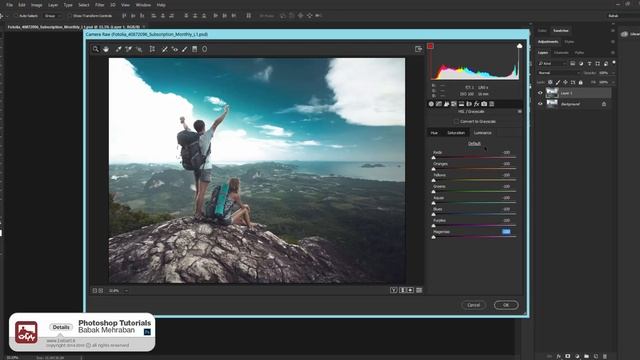The height and width of the screenshot is (360, 640).
Task: Open the Auto-Select Group dropdown
Action: [x=53, y=16]
